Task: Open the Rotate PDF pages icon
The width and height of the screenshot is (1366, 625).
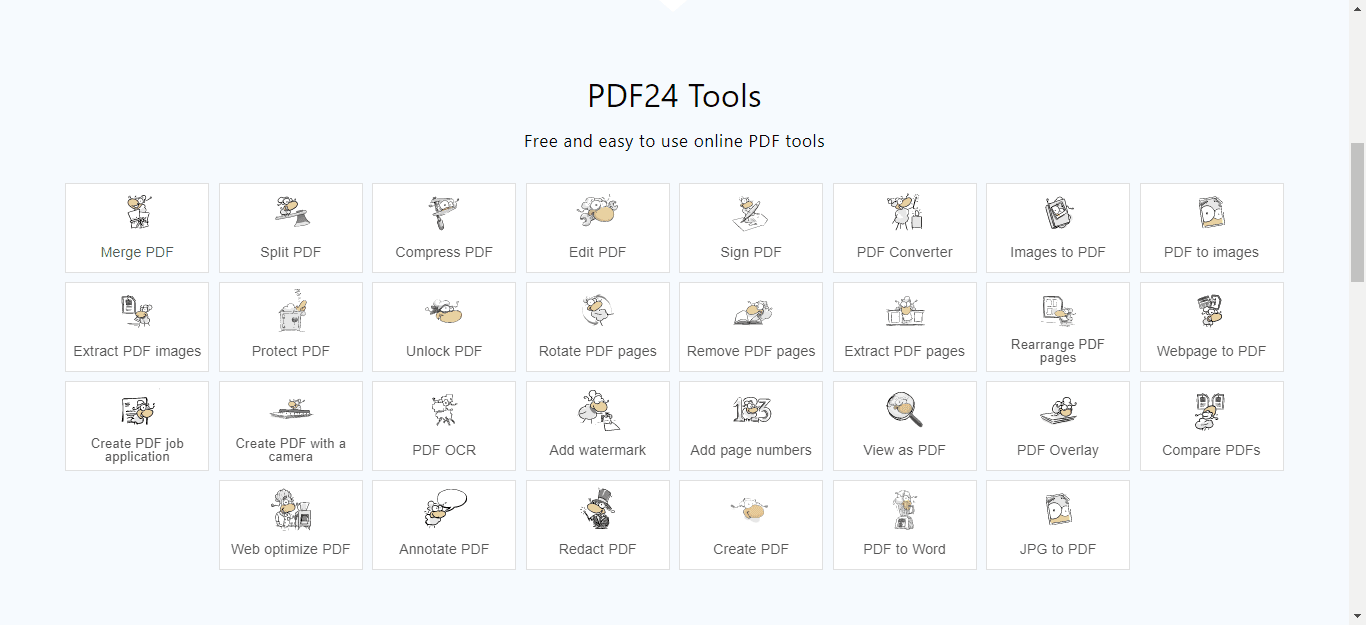Action: 598,311
